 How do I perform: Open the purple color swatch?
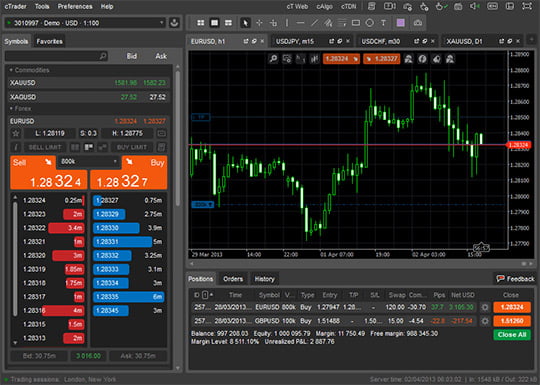click(x=401, y=23)
